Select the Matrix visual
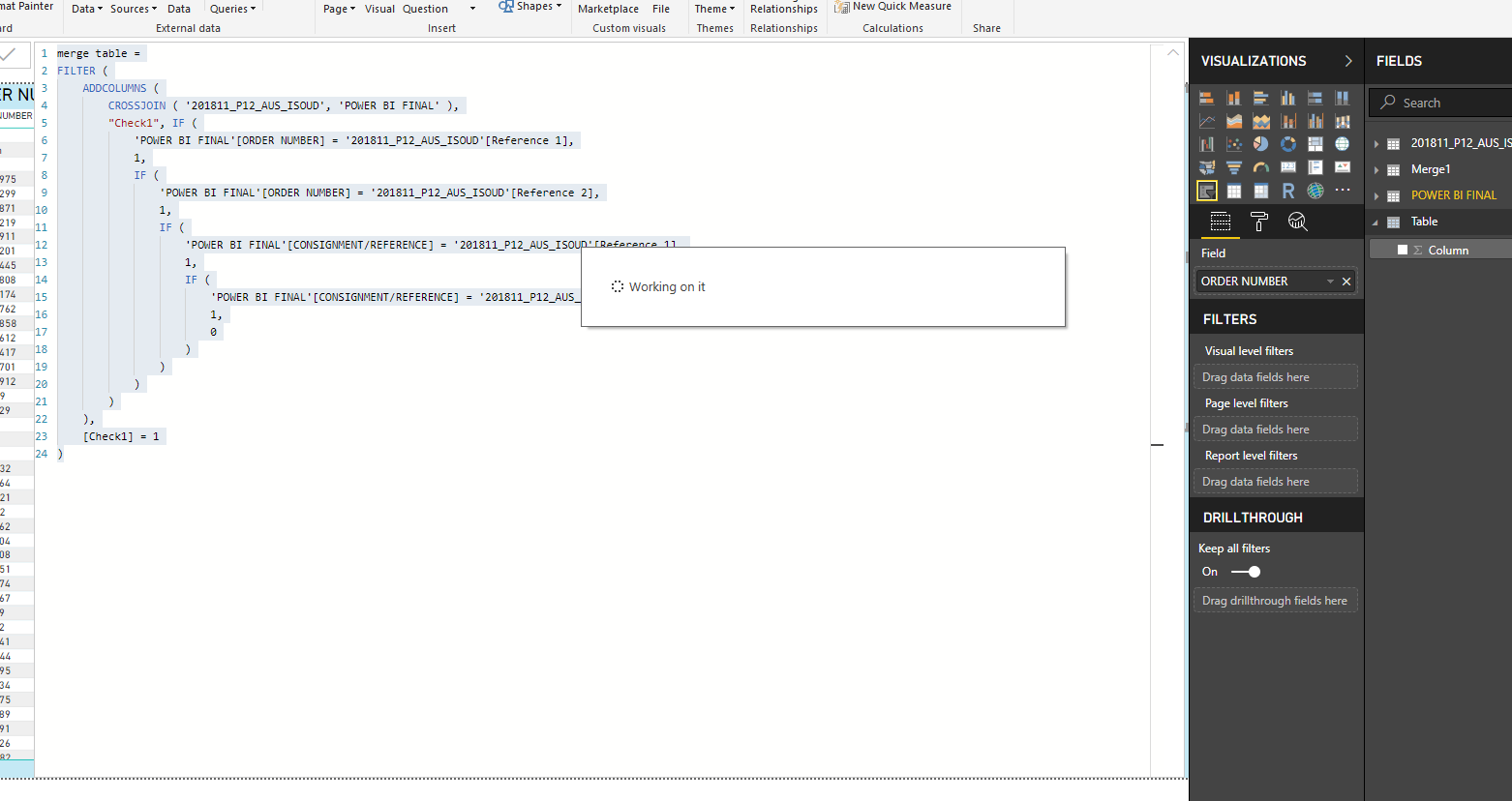 (1261, 191)
